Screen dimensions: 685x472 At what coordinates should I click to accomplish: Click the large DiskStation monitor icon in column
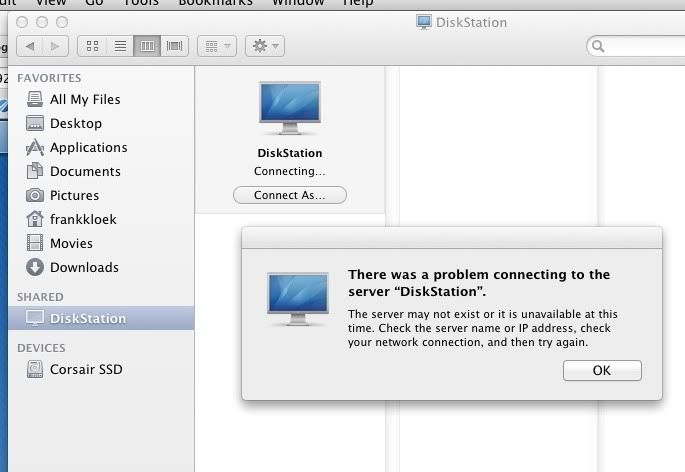(x=290, y=108)
